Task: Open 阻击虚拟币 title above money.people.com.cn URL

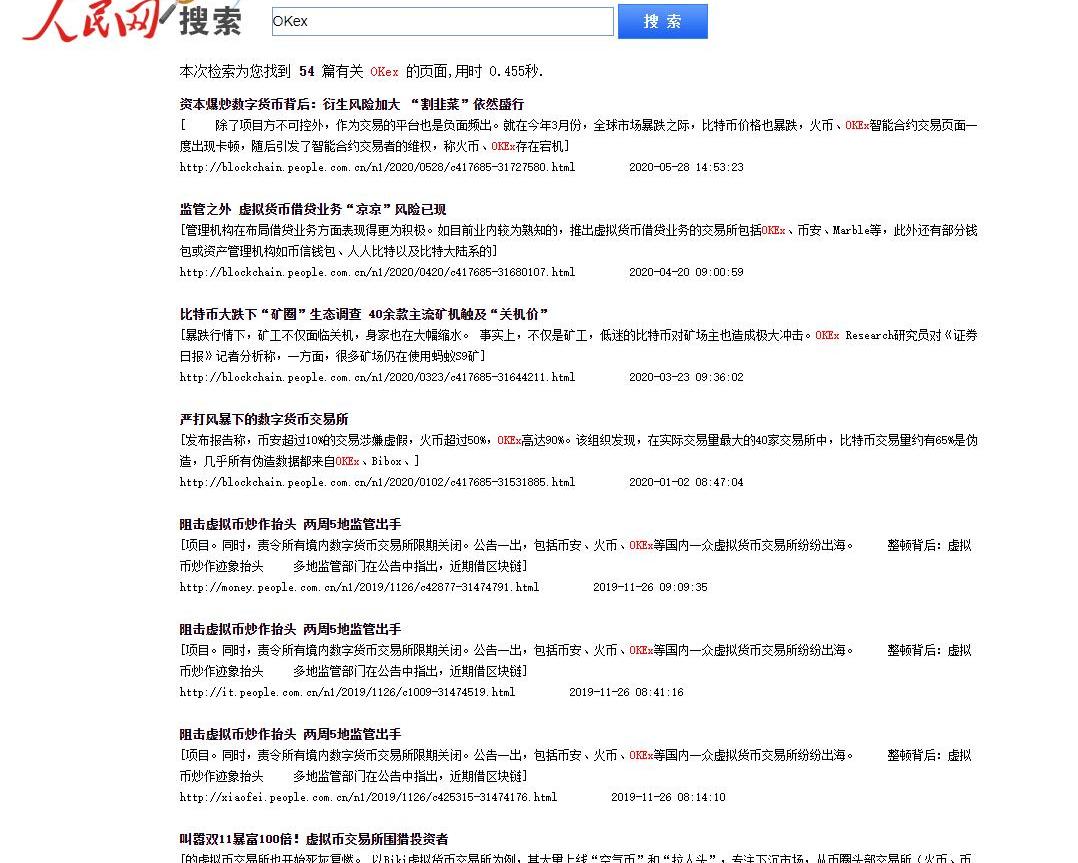Action: [x=290, y=524]
